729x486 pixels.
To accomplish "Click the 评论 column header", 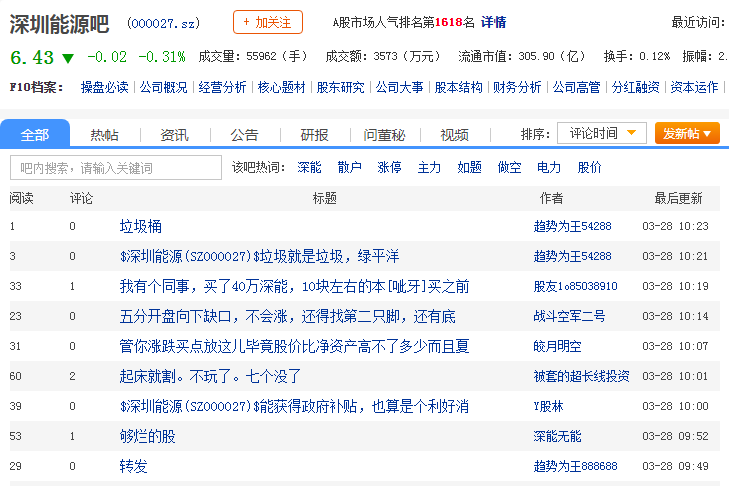I will click(x=81, y=198).
